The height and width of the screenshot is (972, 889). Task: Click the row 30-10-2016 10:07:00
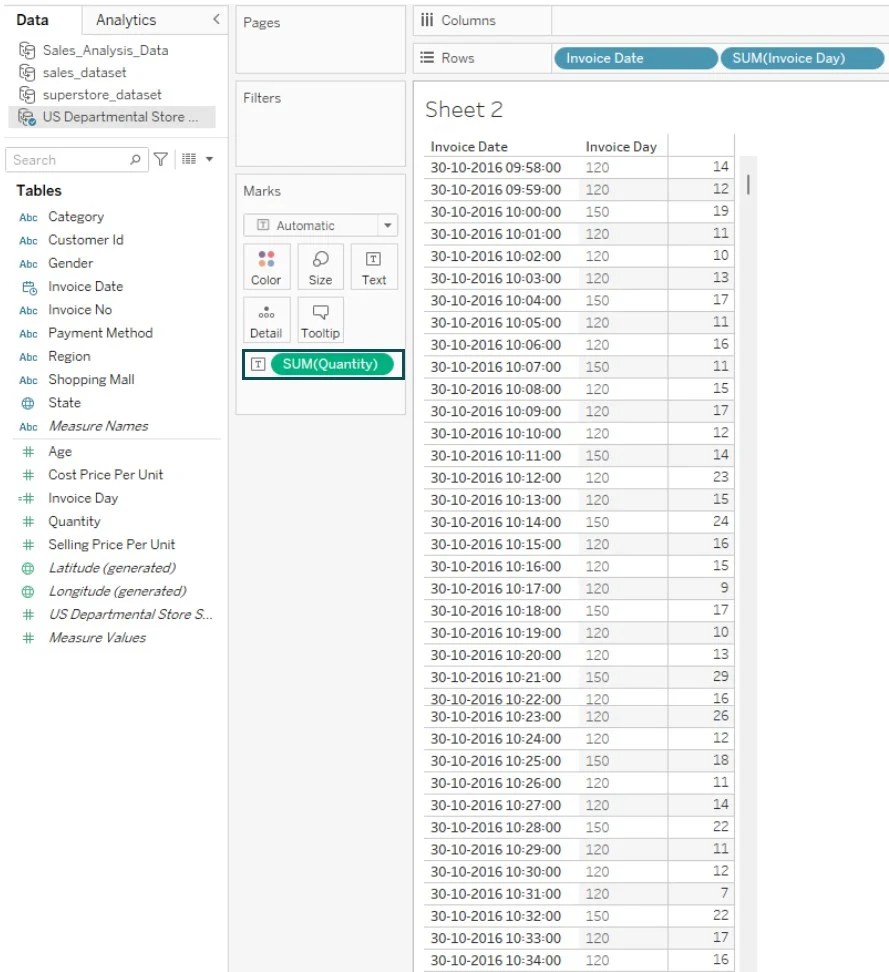(578, 367)
